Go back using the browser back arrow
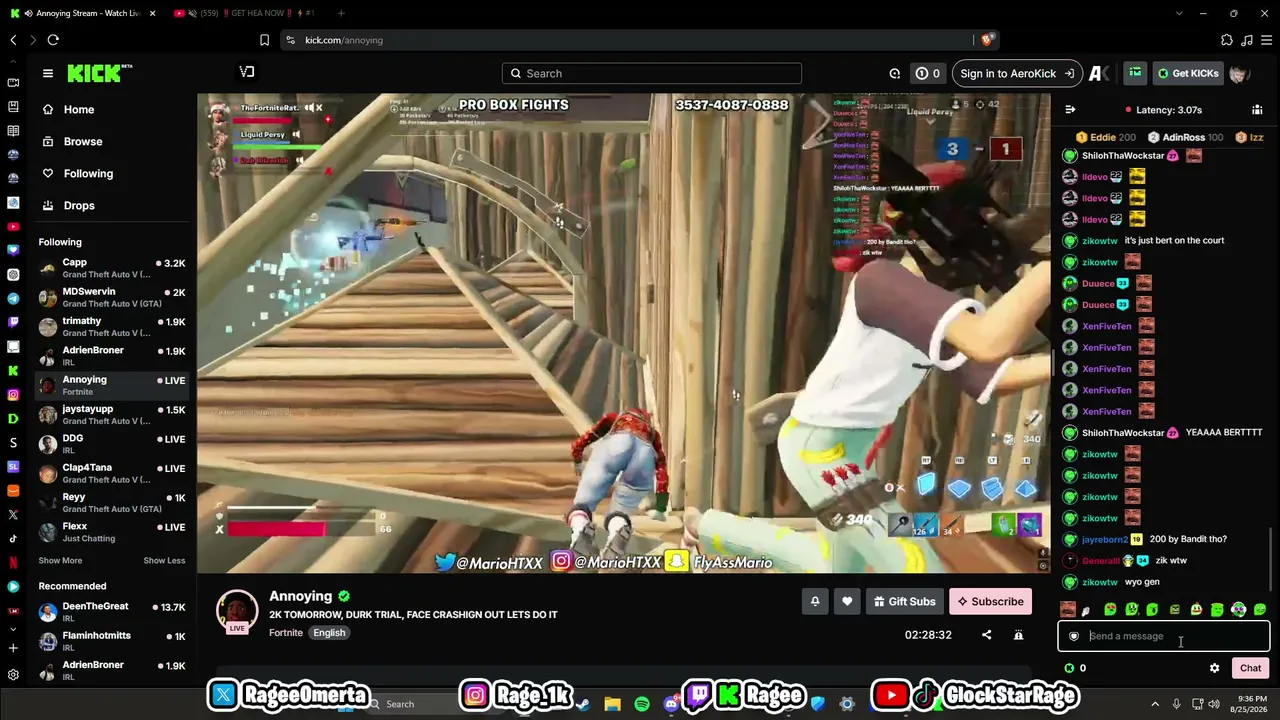Image resolution: width=1280 pixels, height=720 pixels. pyautogui.click(x=13, y=40)
